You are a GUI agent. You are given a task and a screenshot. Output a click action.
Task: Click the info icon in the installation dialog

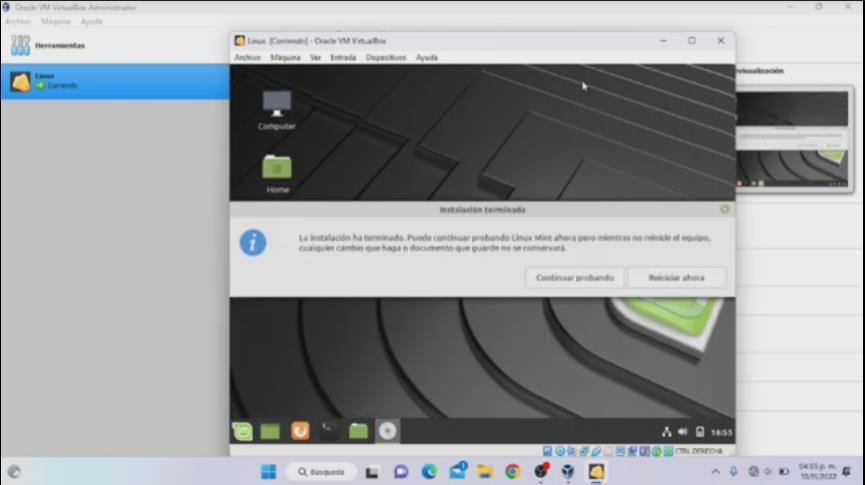(253, 243)
